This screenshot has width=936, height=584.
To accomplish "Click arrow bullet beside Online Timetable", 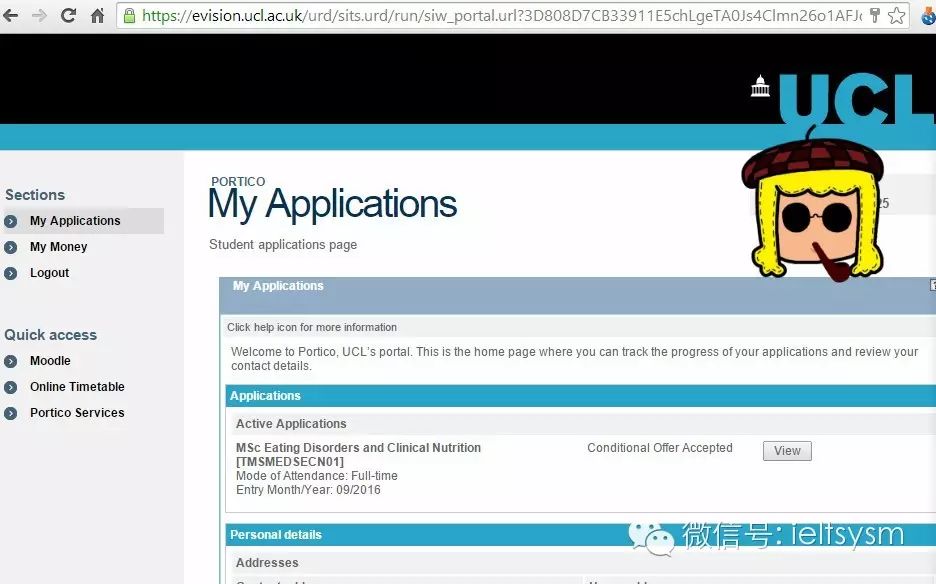I will coord(11,388).
